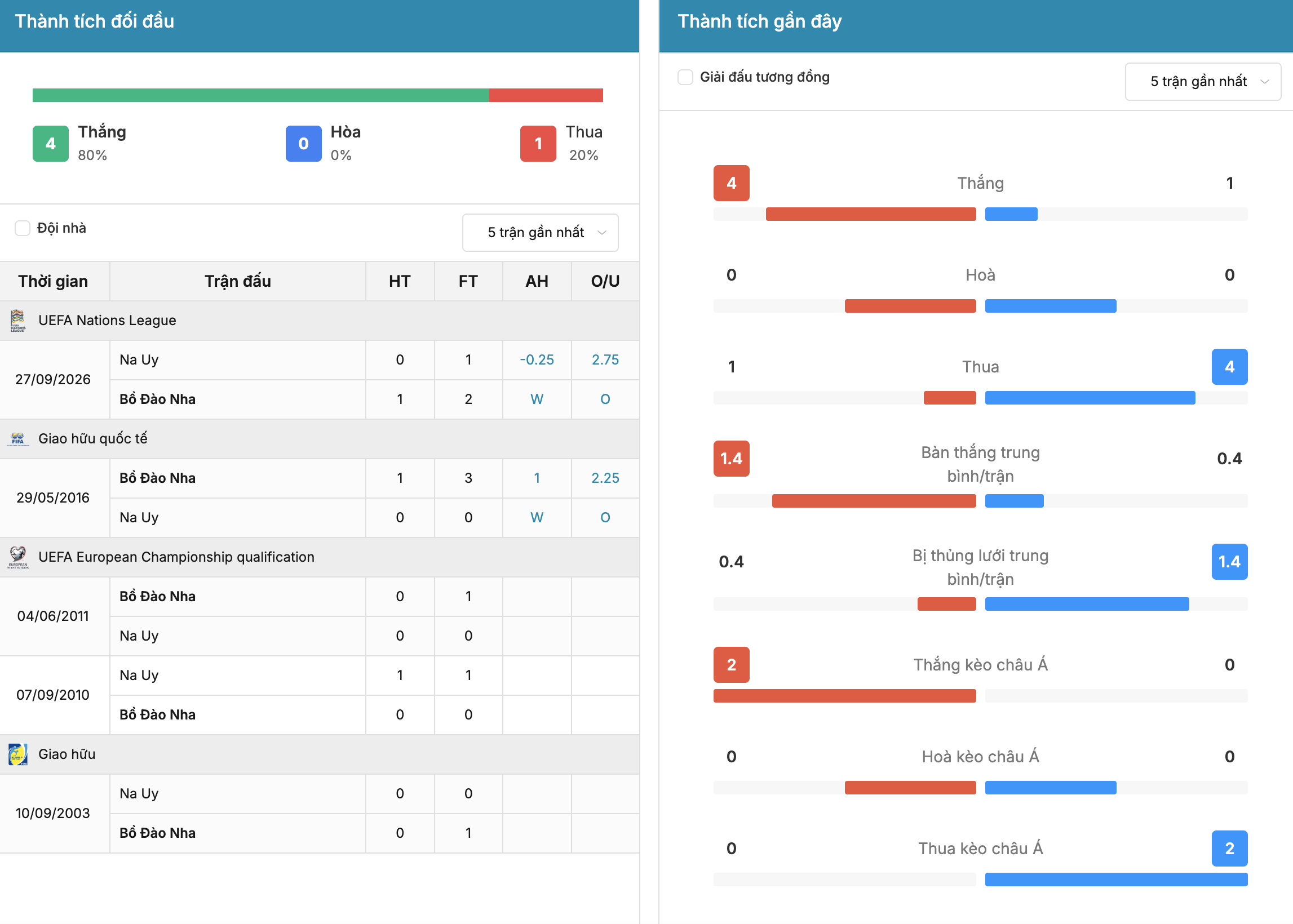Open the Giao hữu quốc tế competition row
Image resolution: width=1293 pixels, height=924 pixels.
pyautogui.click(x=319, y=439)
